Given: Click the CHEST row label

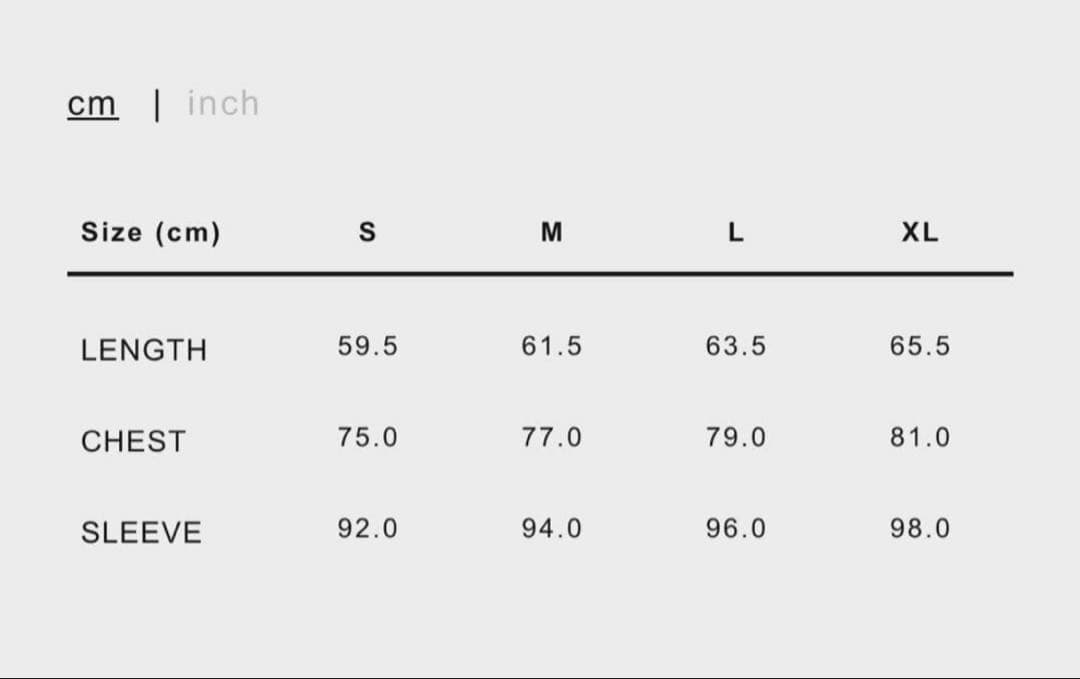Looking at the screenshot, I should (133, 441).
